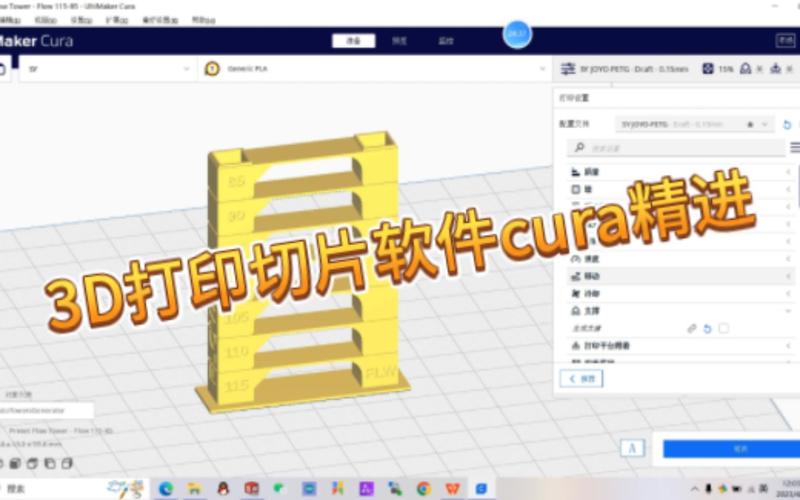Reset Generate Support with the blue arrow
The height and width of the screenshot is (500, 800).
pyautogui.click(x=707, y=329)
